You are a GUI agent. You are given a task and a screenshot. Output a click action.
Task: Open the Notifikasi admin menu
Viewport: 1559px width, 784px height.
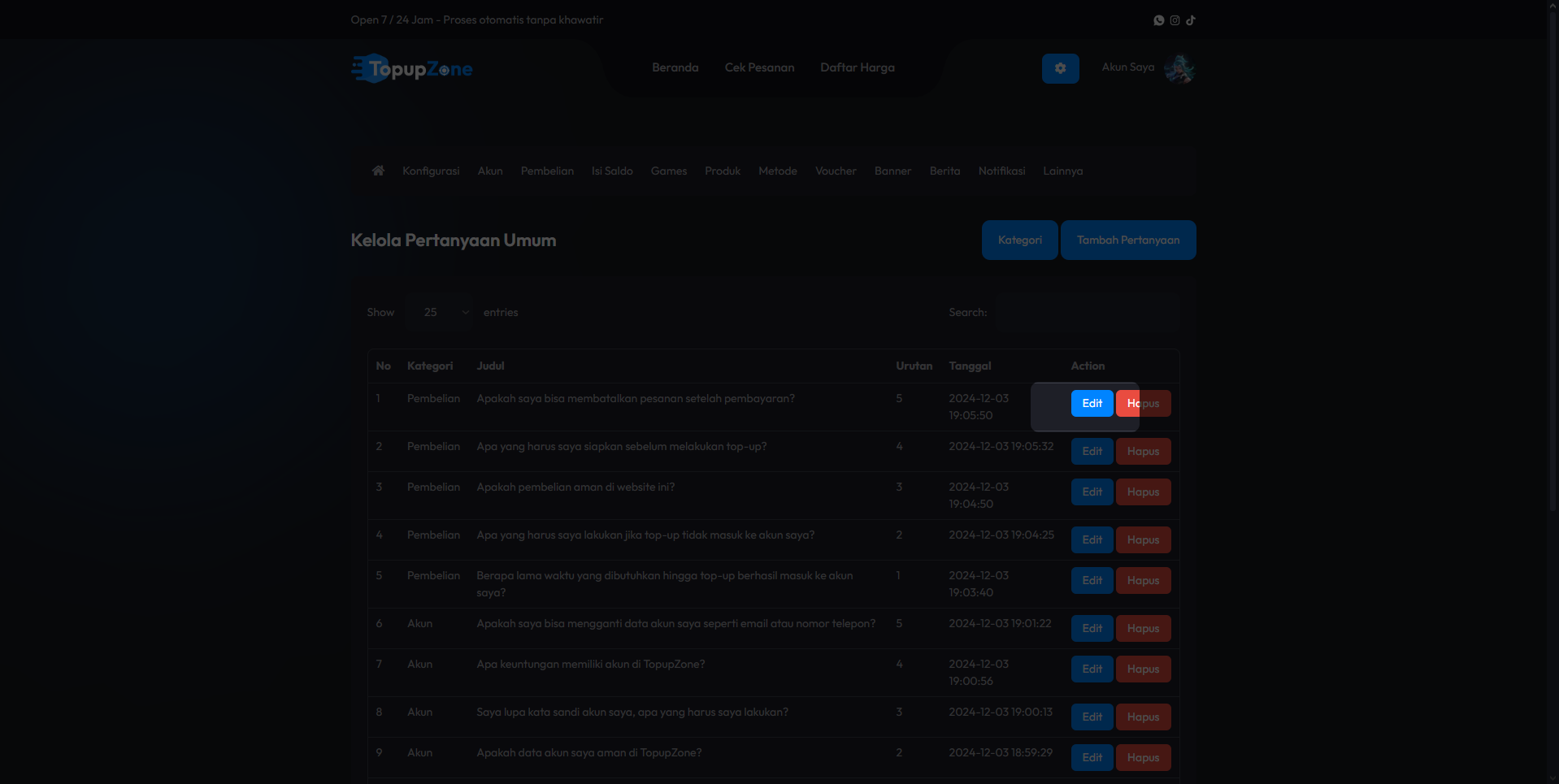[1001, 171]
